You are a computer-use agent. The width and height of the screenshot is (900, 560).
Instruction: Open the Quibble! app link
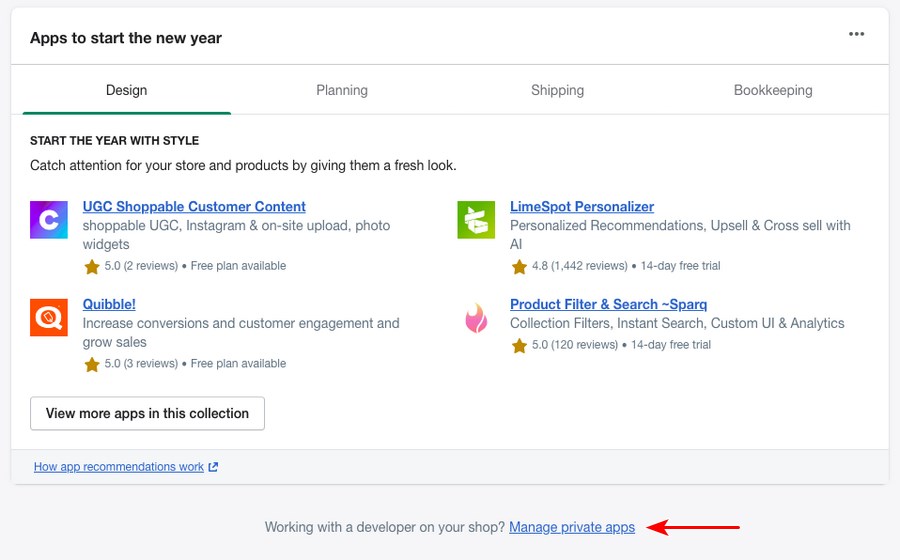[109, 304]
